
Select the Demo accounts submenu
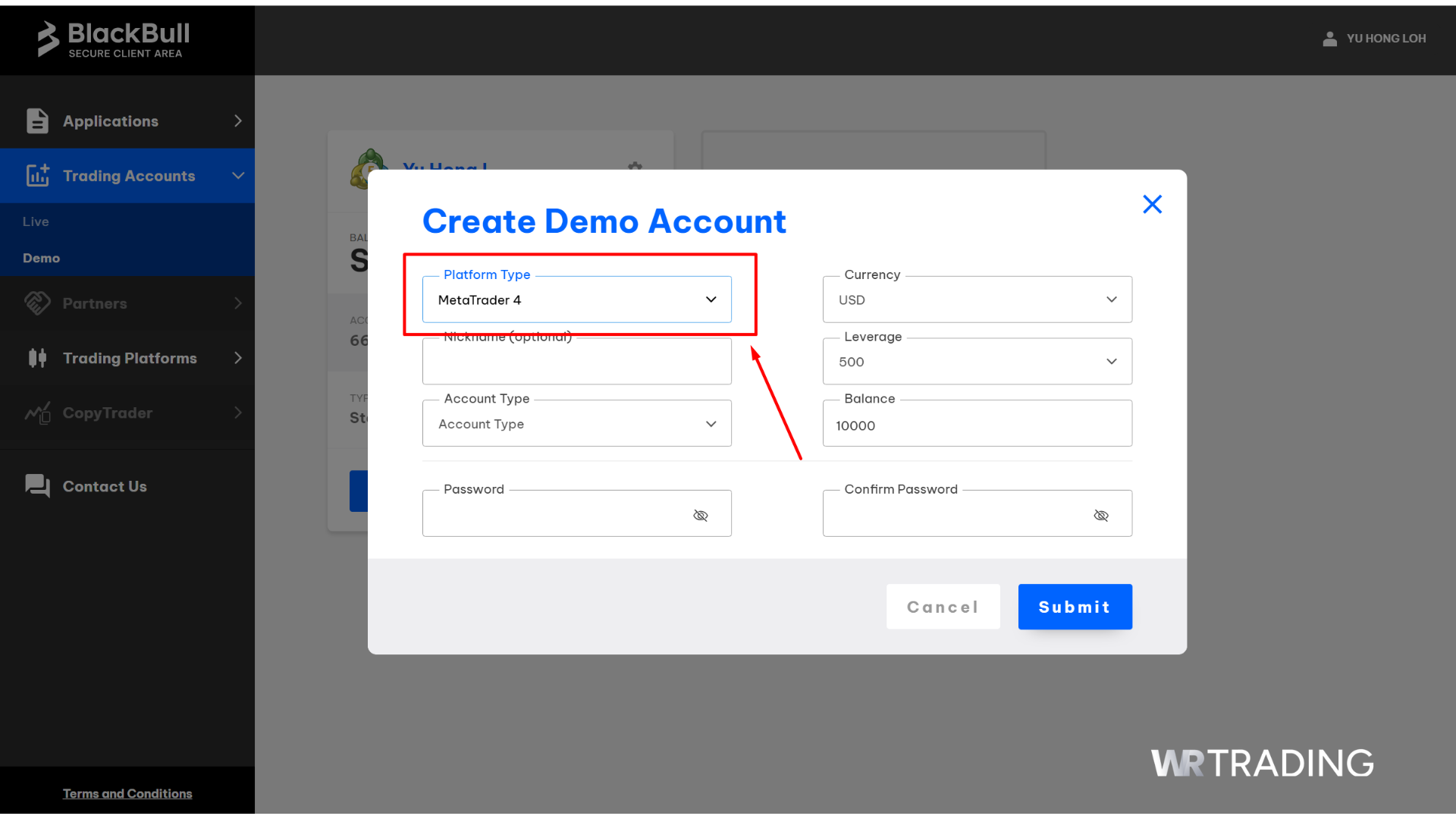pos(41,258)
